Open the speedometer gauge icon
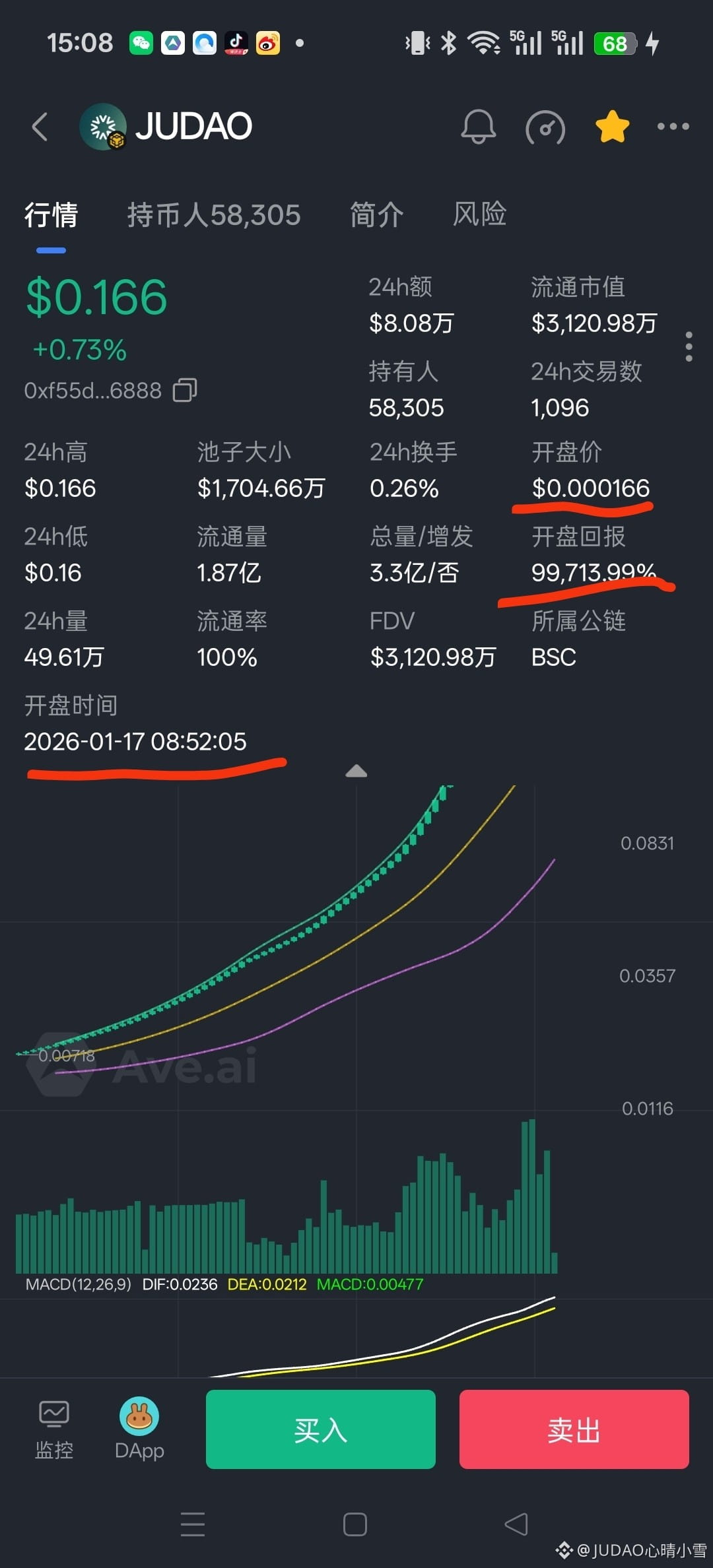 point(545,127)
